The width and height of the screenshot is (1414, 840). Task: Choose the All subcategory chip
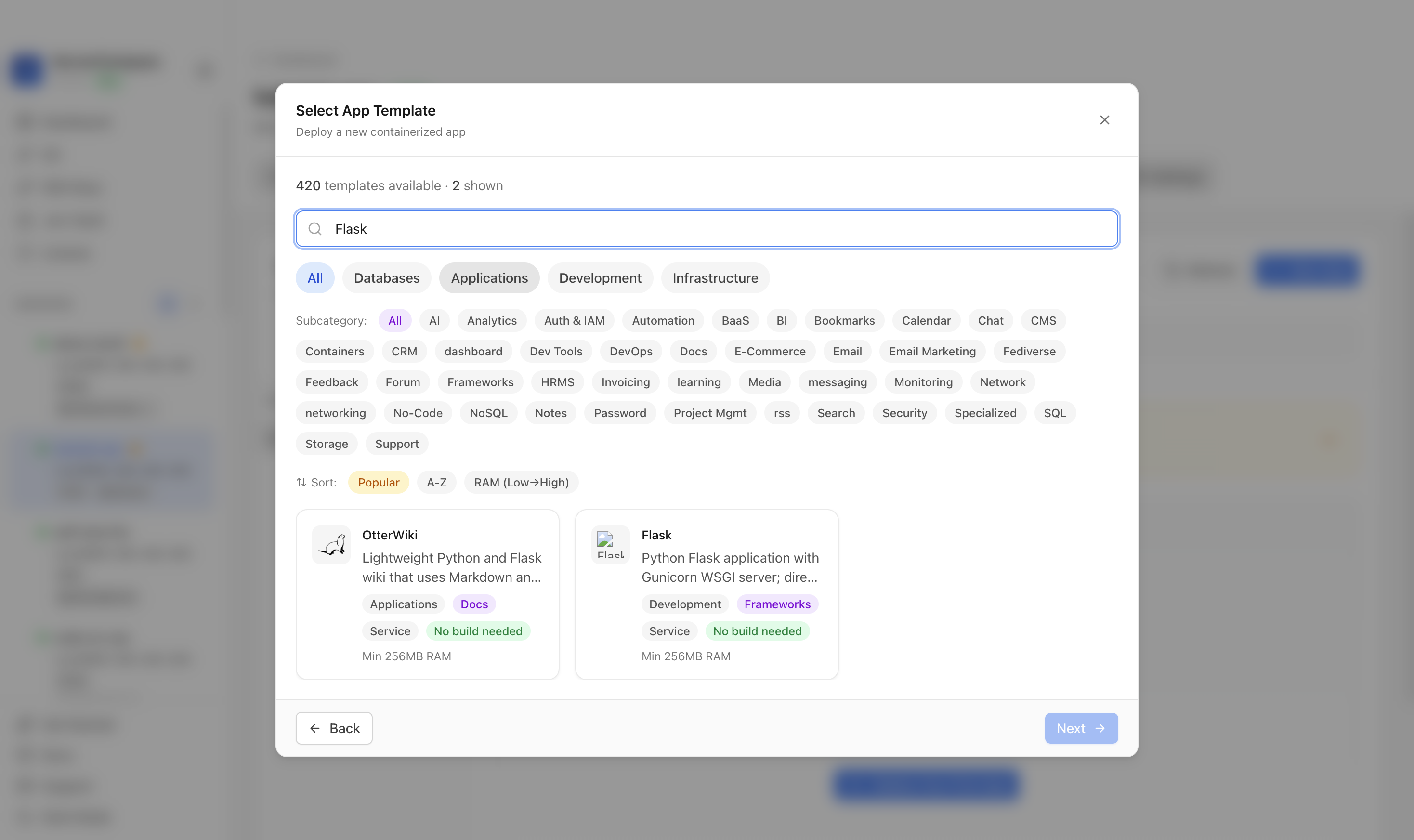[395, 320]
